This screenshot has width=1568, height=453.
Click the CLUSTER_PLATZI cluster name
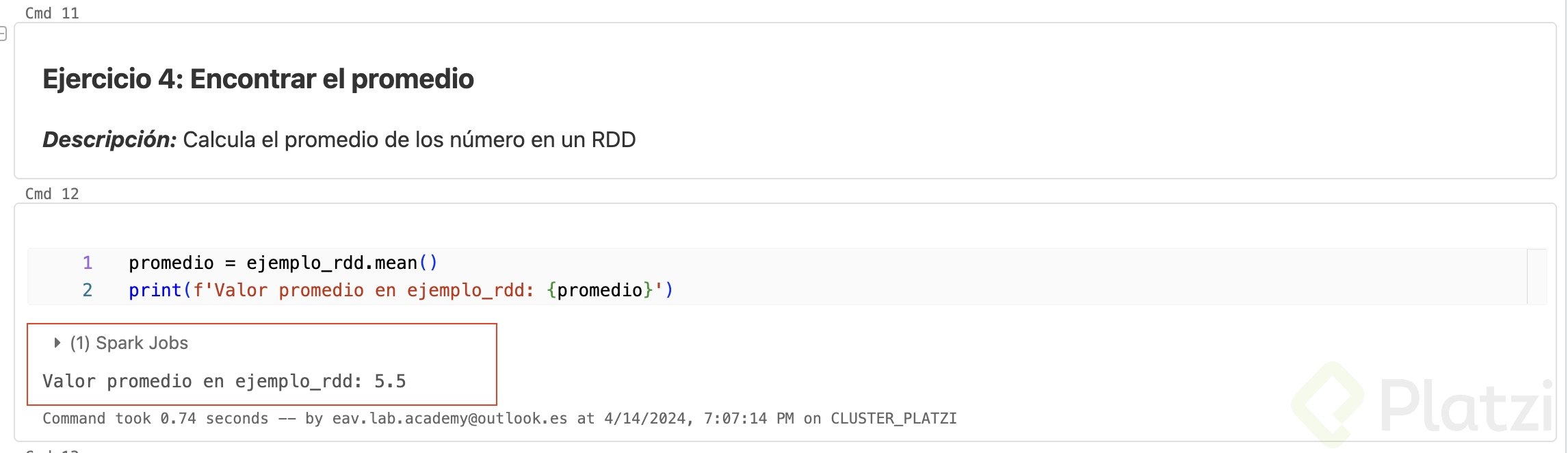click(x=893, y=419)
